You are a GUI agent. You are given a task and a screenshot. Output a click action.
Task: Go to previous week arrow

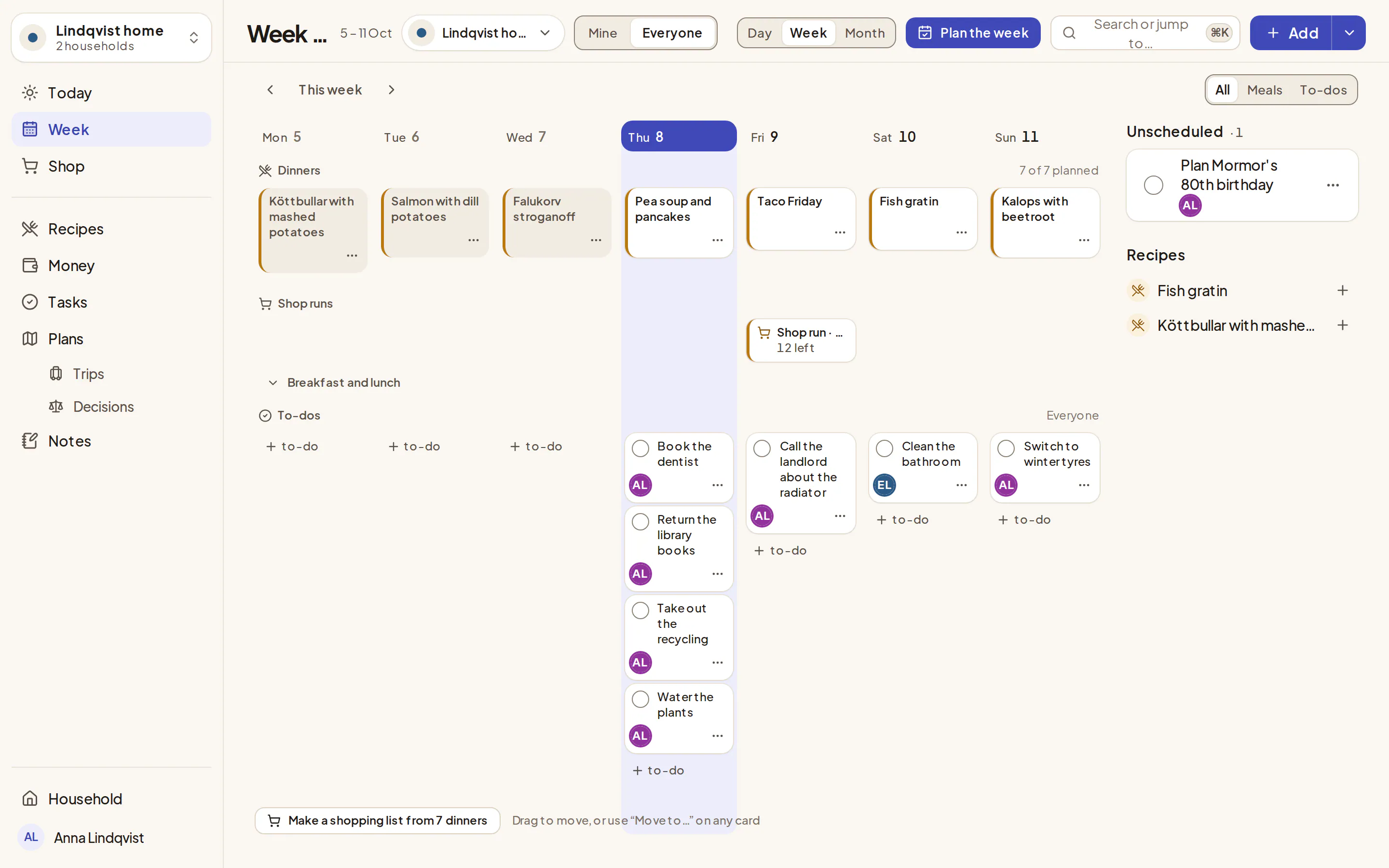271,90
